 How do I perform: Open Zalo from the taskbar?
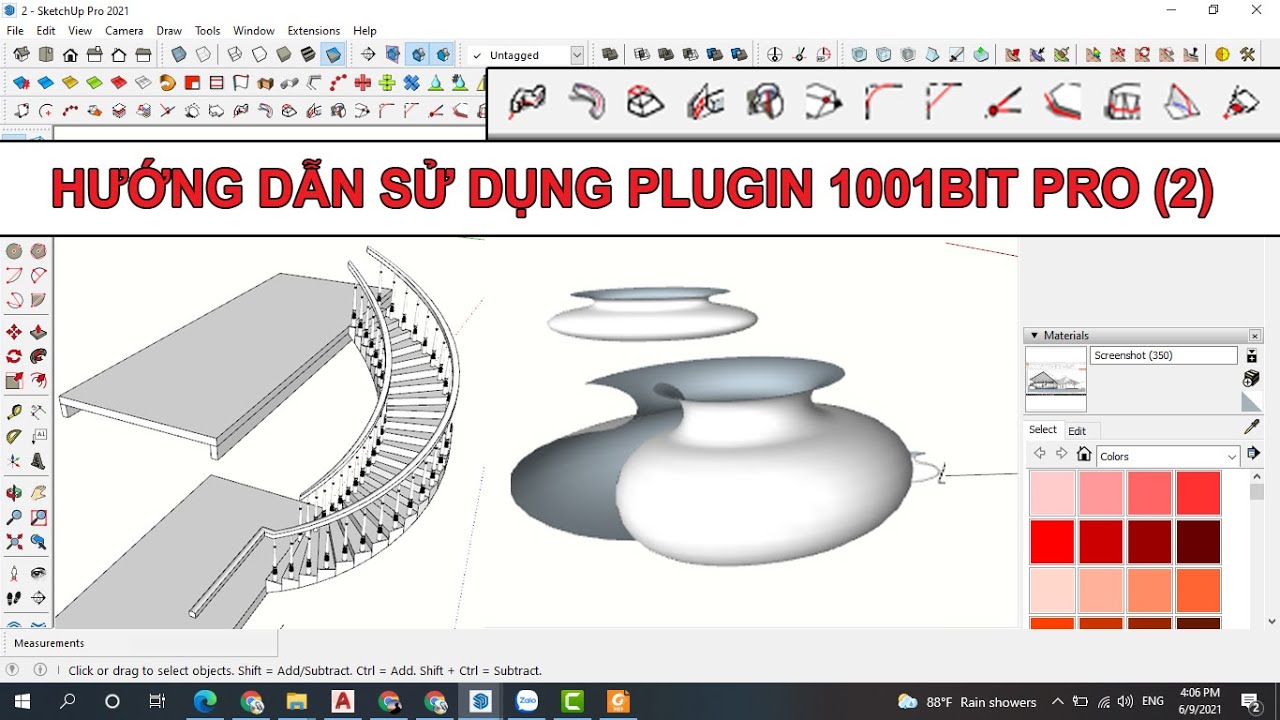pos(527,702)
